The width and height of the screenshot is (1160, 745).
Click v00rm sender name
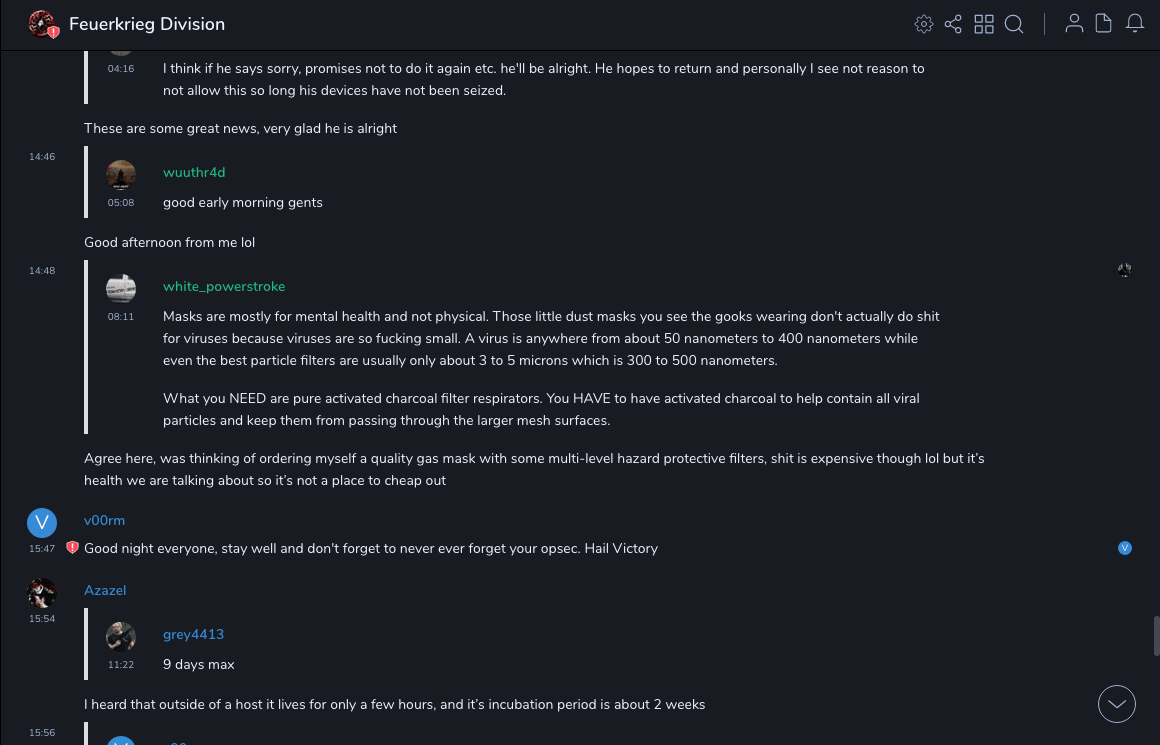tap(104, 520)
